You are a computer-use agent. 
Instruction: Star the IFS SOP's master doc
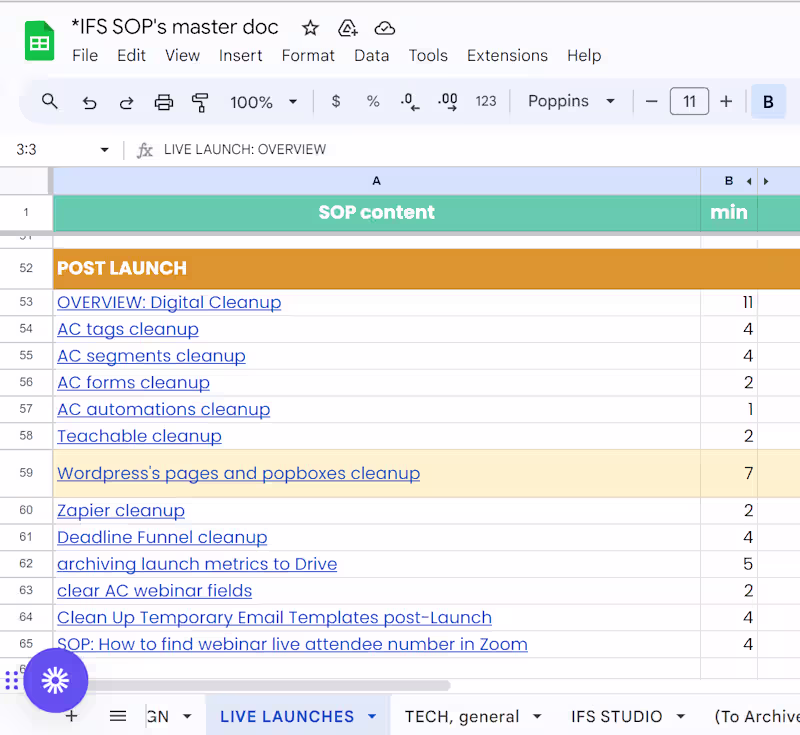click(x=310, y=28)
